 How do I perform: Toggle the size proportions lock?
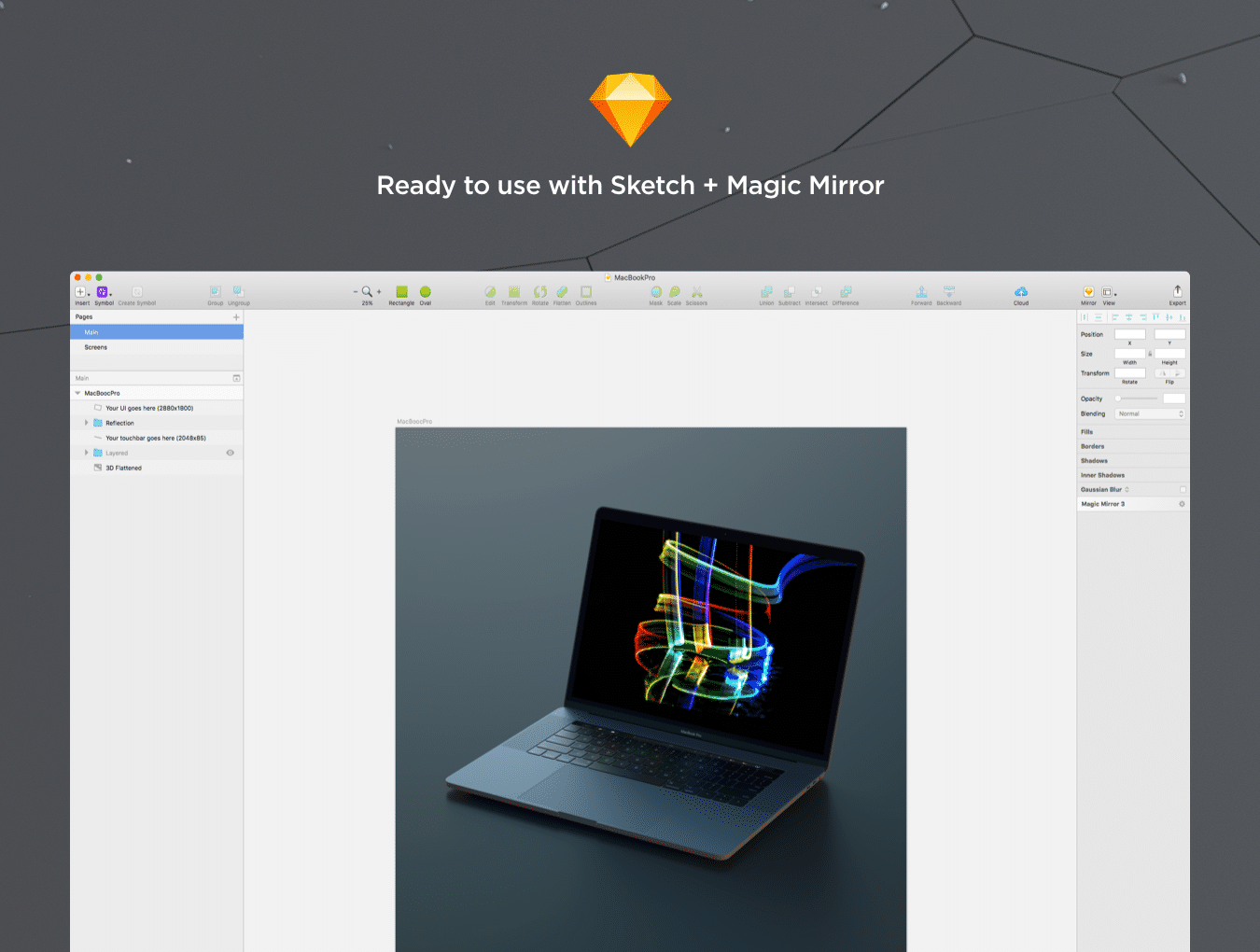(1150, 354)
